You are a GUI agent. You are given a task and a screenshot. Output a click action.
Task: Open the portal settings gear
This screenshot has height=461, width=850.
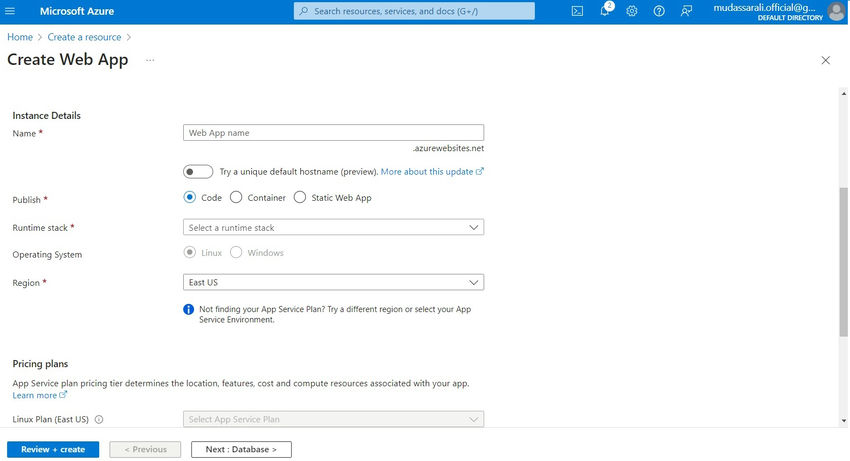632,11
